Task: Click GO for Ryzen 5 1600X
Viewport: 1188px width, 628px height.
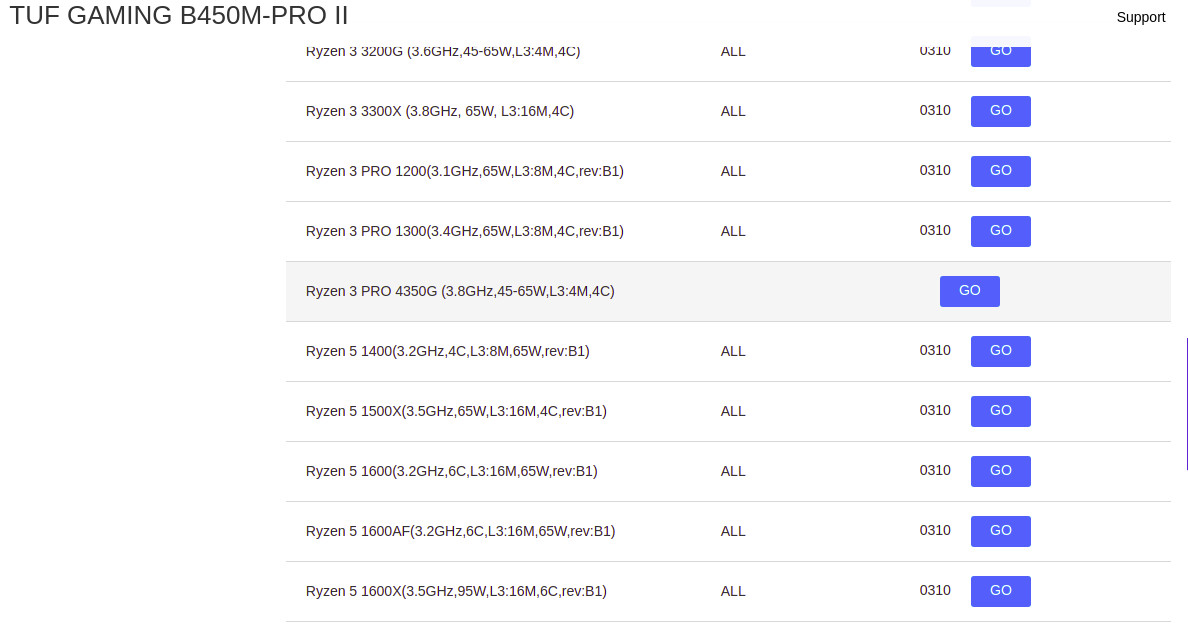Action: pos(1000,590)
